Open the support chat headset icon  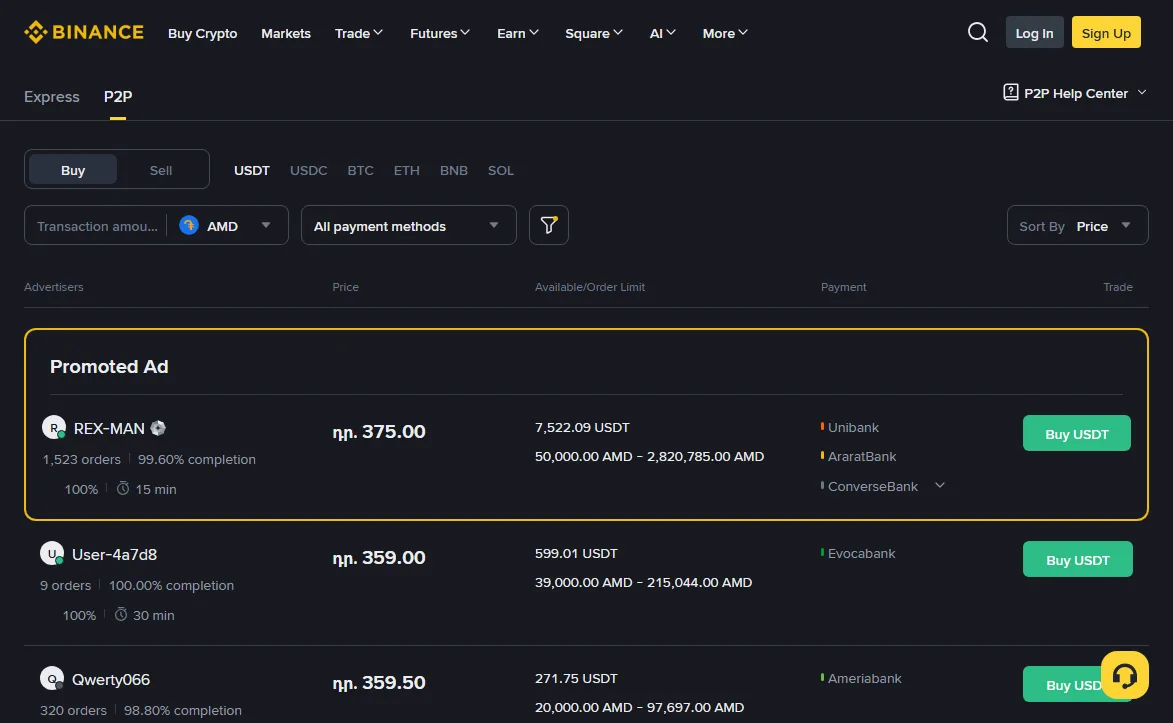1124,675
